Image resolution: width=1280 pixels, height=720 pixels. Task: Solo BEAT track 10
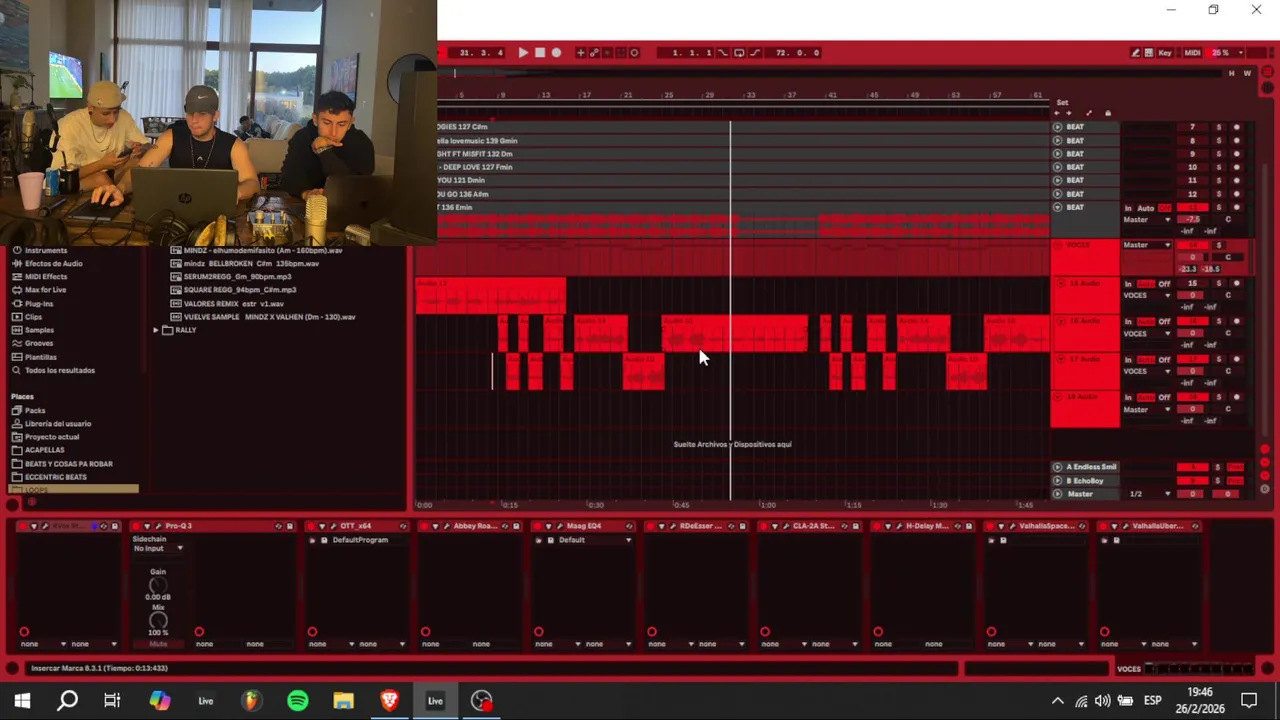[1219, 167]
